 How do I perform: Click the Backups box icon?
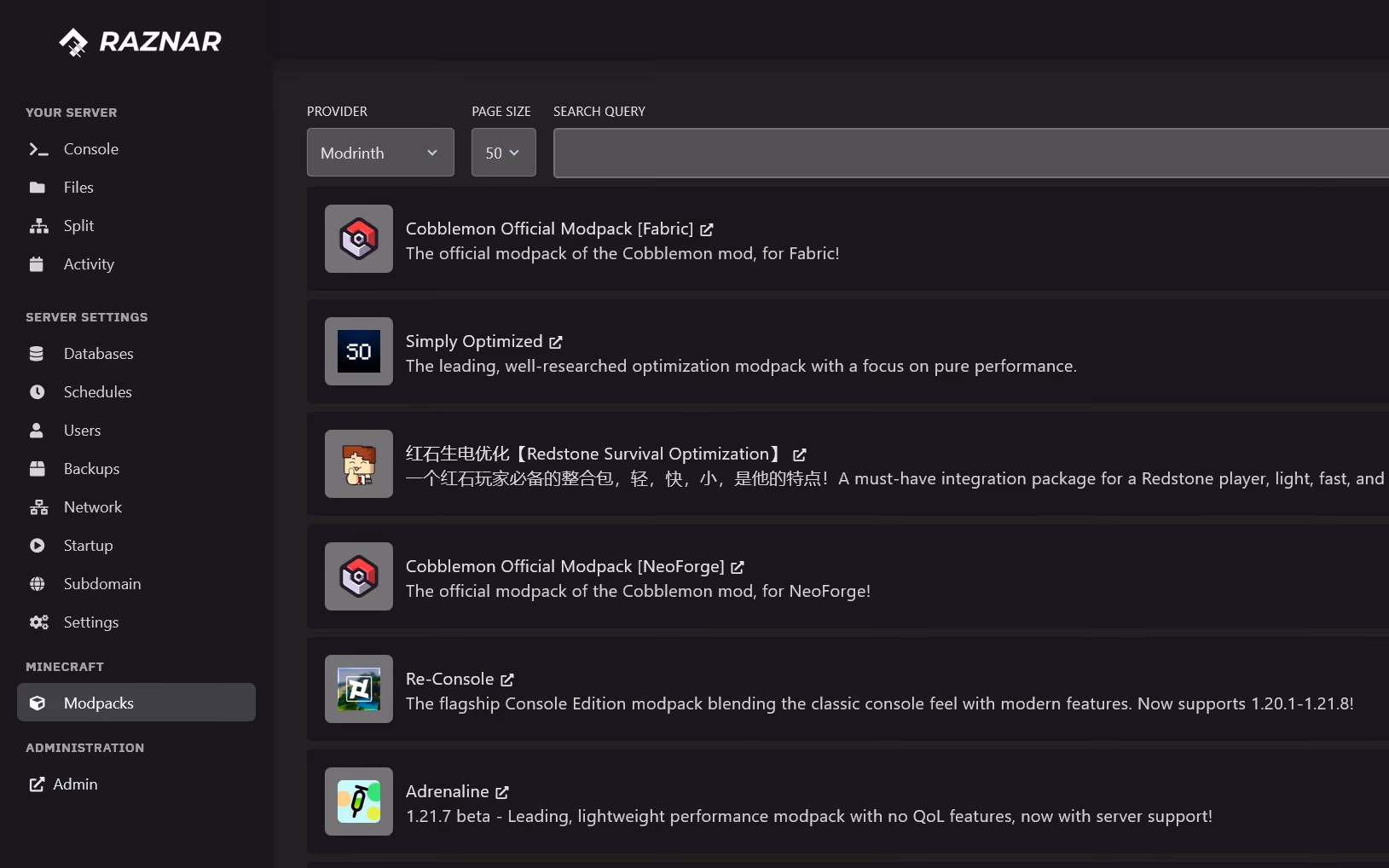tap(37, 469)
